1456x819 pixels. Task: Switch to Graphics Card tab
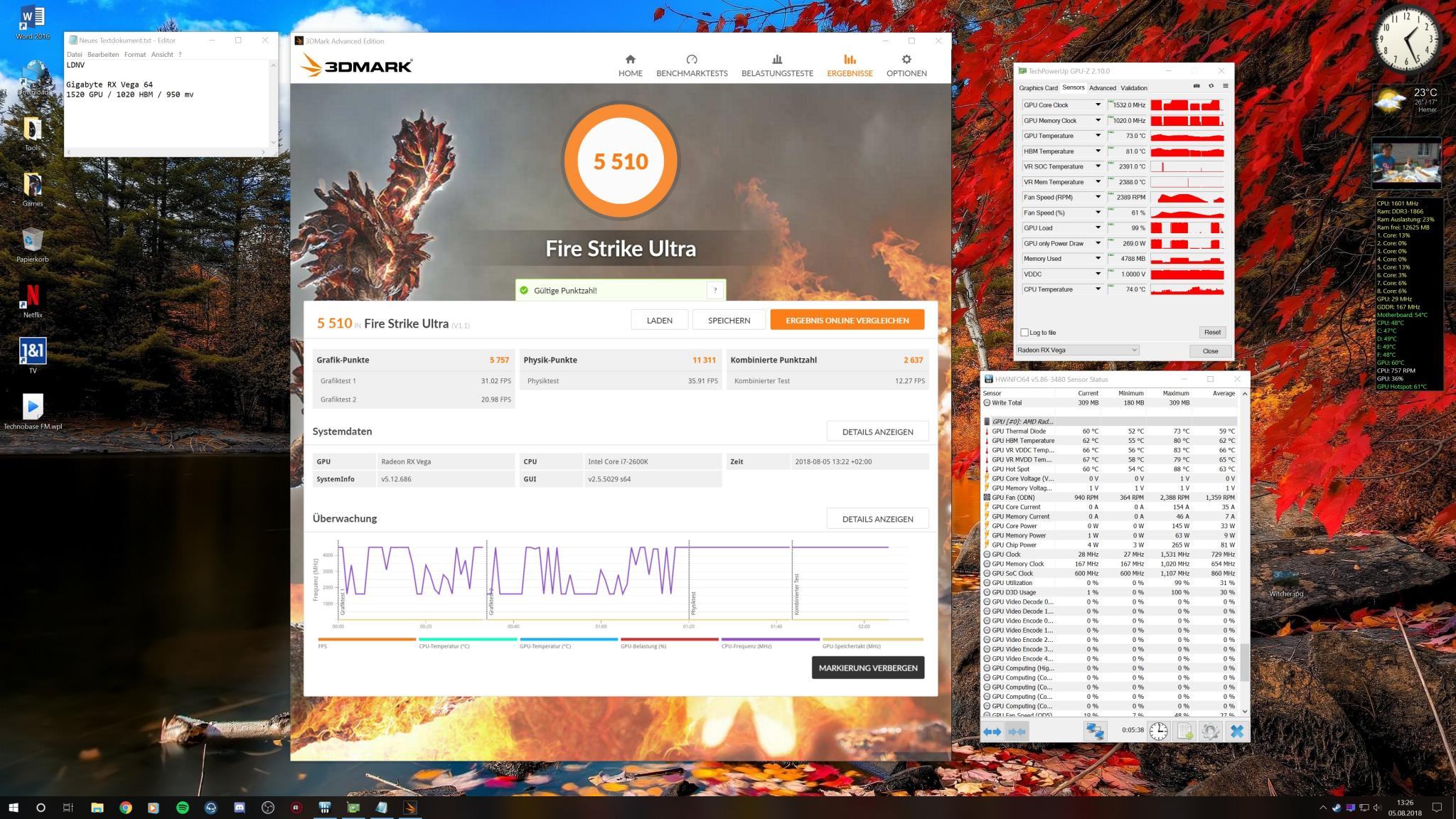pyautogui.click(x=1038, y=88)
